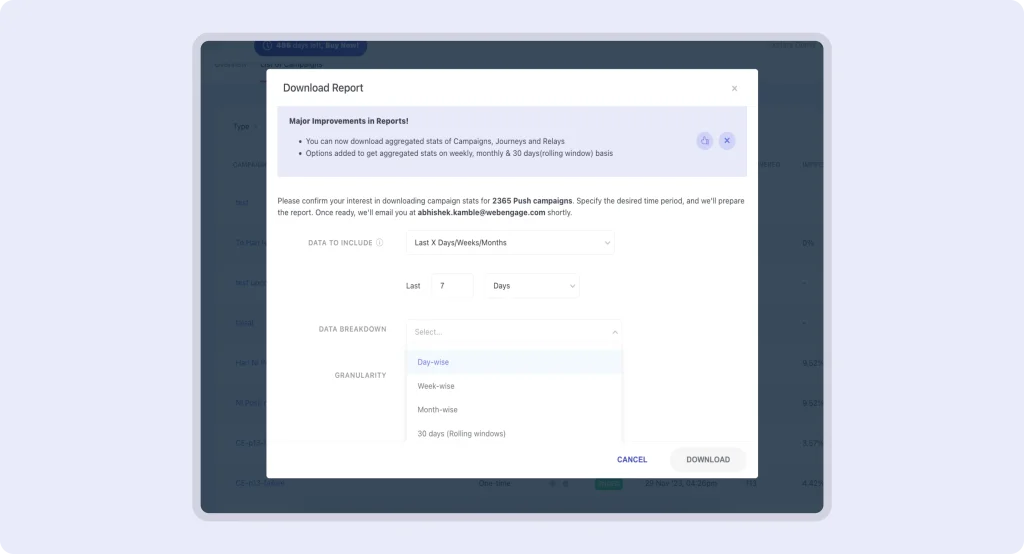Click the Major Improvements in Reports heading

tap(348, 121)
